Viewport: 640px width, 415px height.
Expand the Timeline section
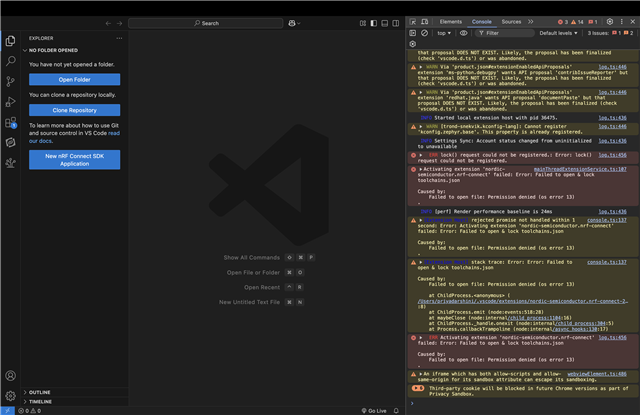click(76, 402)
